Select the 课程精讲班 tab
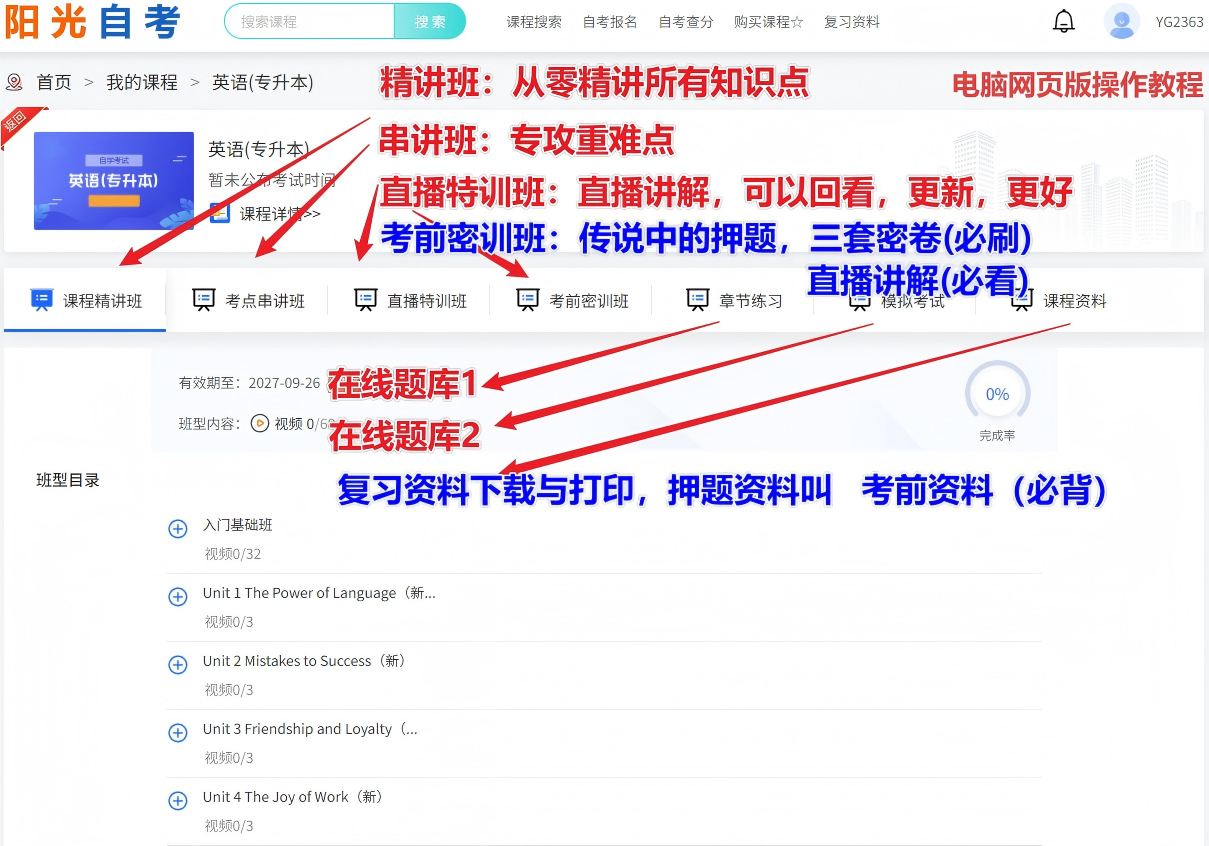The image size is (1209, 846). [x=102, y=301]
